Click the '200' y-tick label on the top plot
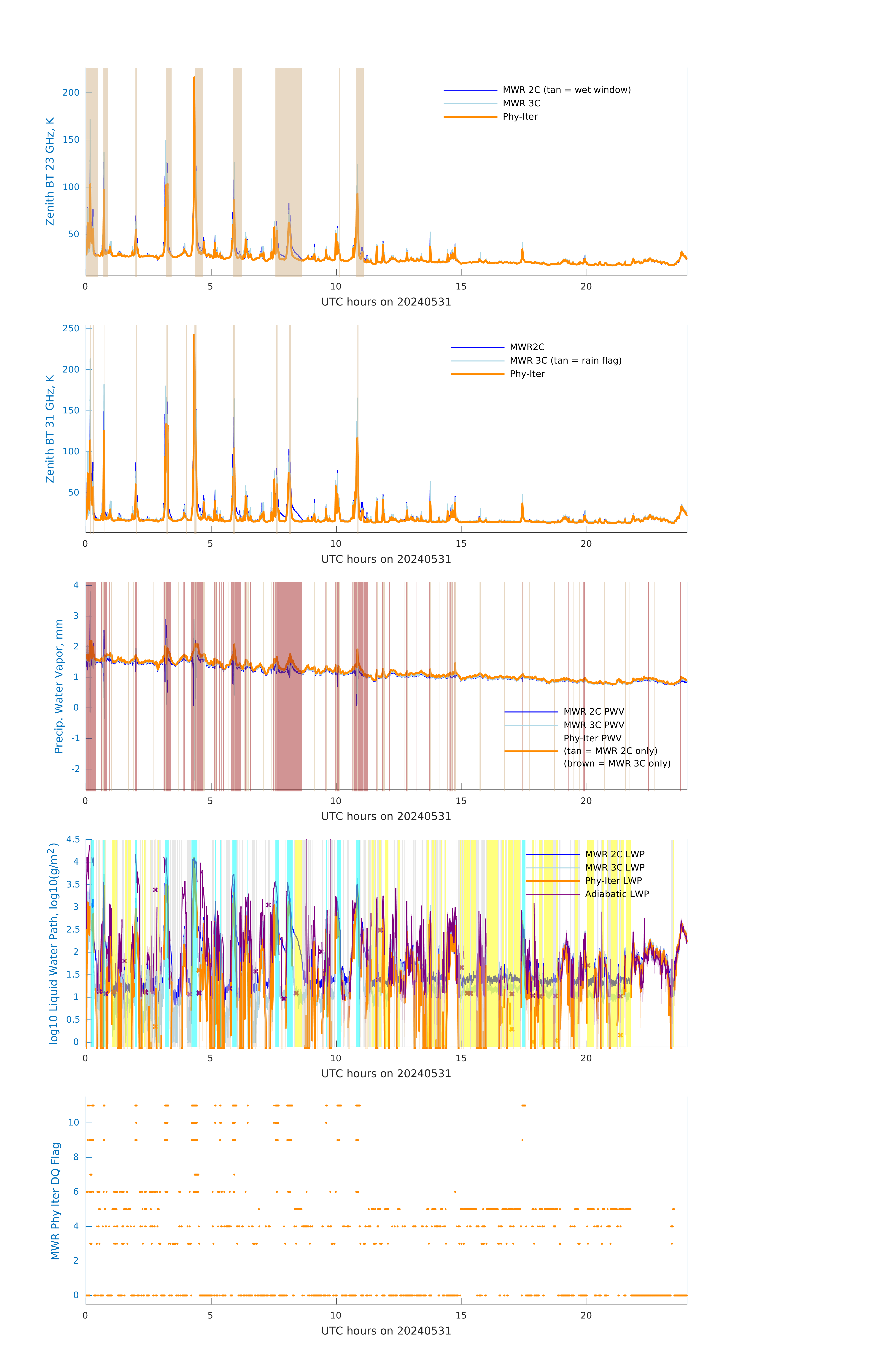 click(71, 93)
